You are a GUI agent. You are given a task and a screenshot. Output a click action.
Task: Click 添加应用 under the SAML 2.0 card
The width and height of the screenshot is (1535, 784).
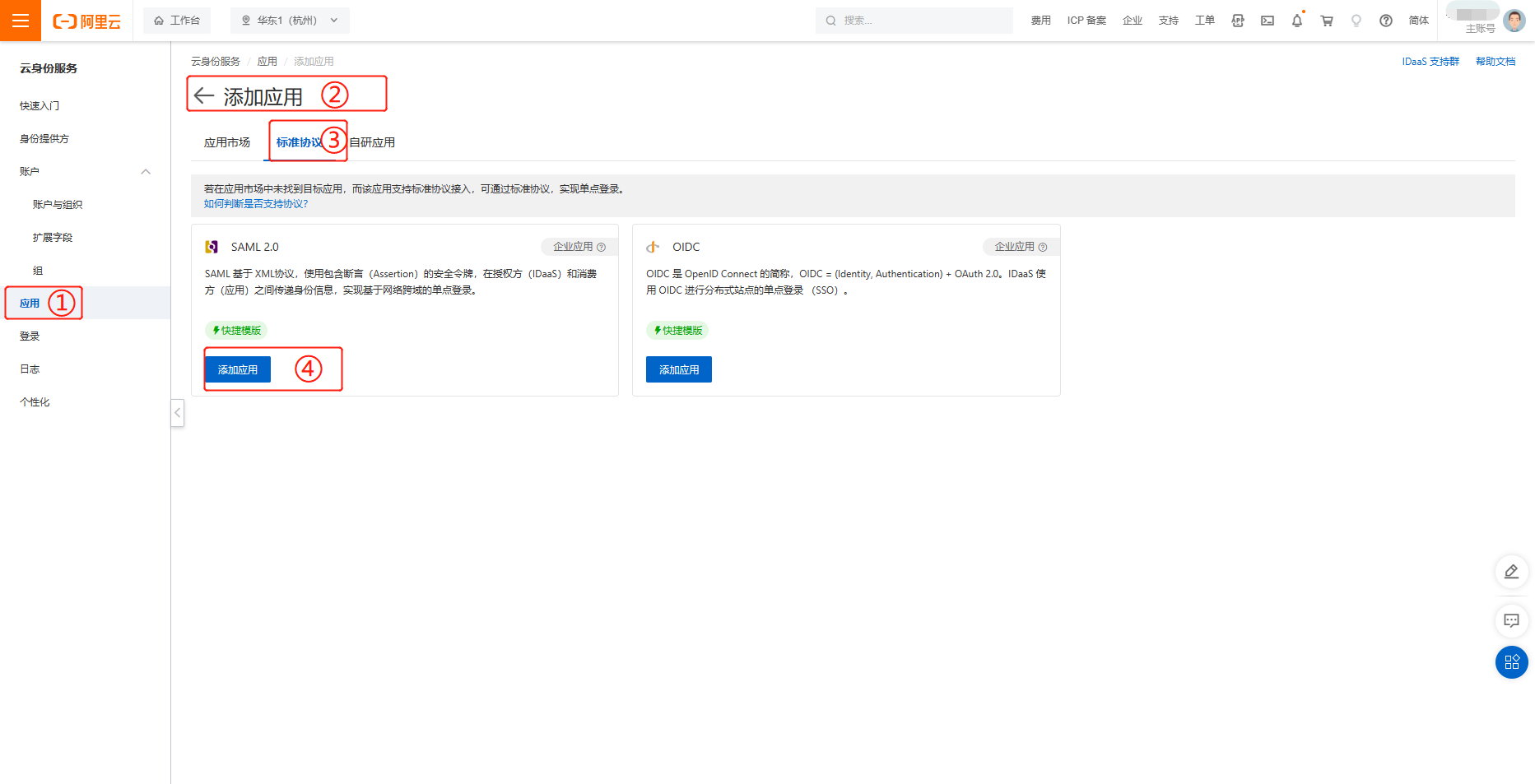(x=238, y=369)
